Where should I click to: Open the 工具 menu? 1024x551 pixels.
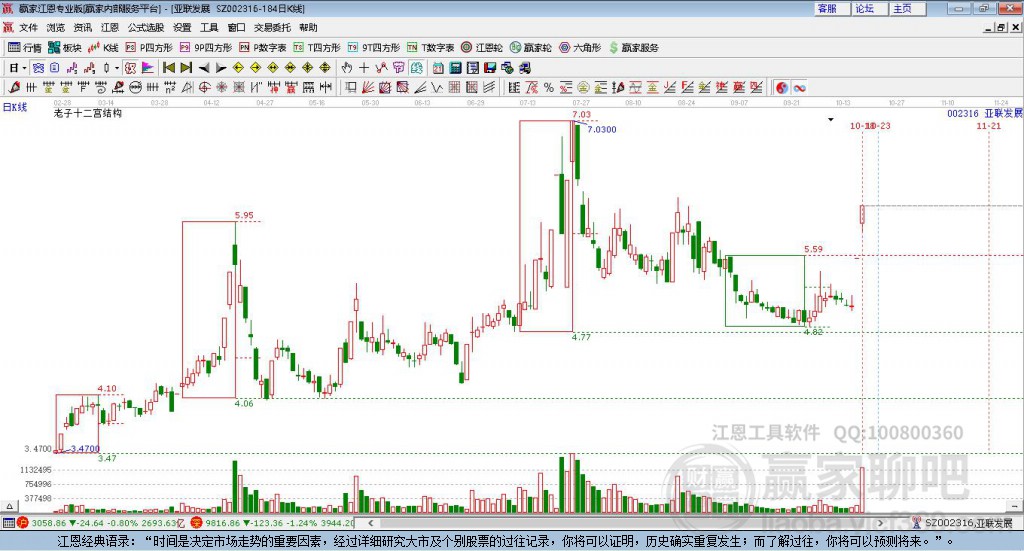[209, 27]
